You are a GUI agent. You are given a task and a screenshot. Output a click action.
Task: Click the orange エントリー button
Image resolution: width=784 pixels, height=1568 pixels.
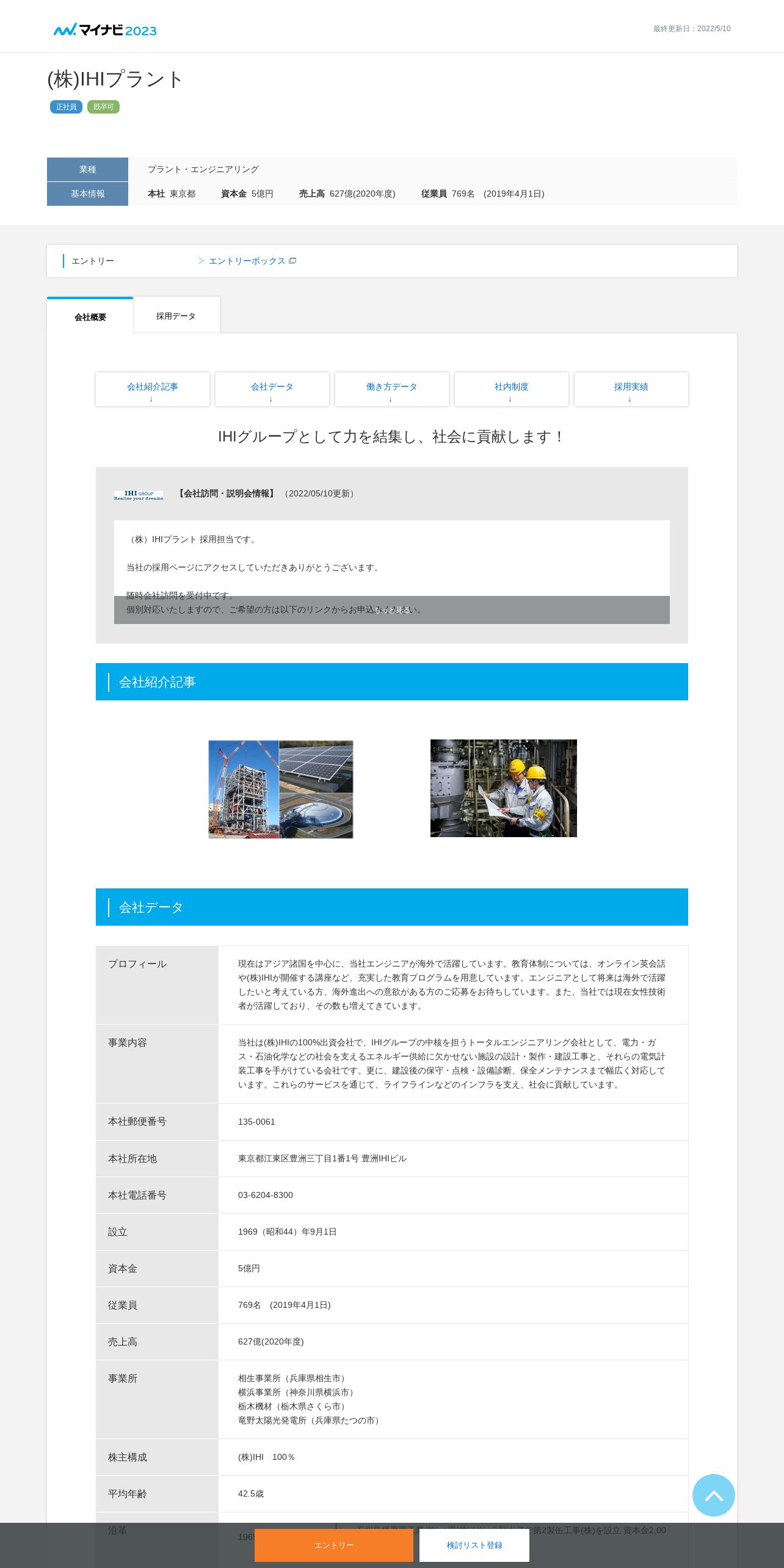click(334, 1545)
